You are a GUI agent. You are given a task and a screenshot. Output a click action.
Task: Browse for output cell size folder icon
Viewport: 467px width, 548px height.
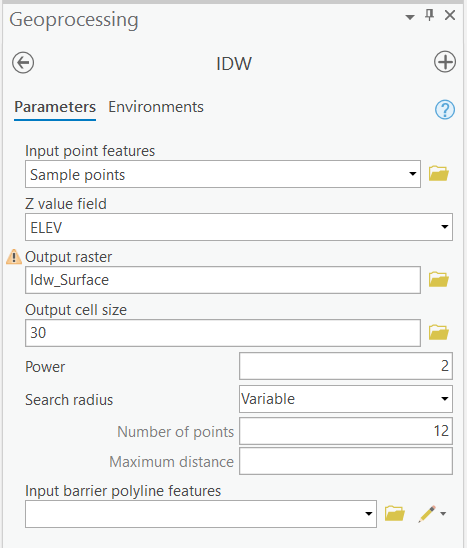pos(439,332)
